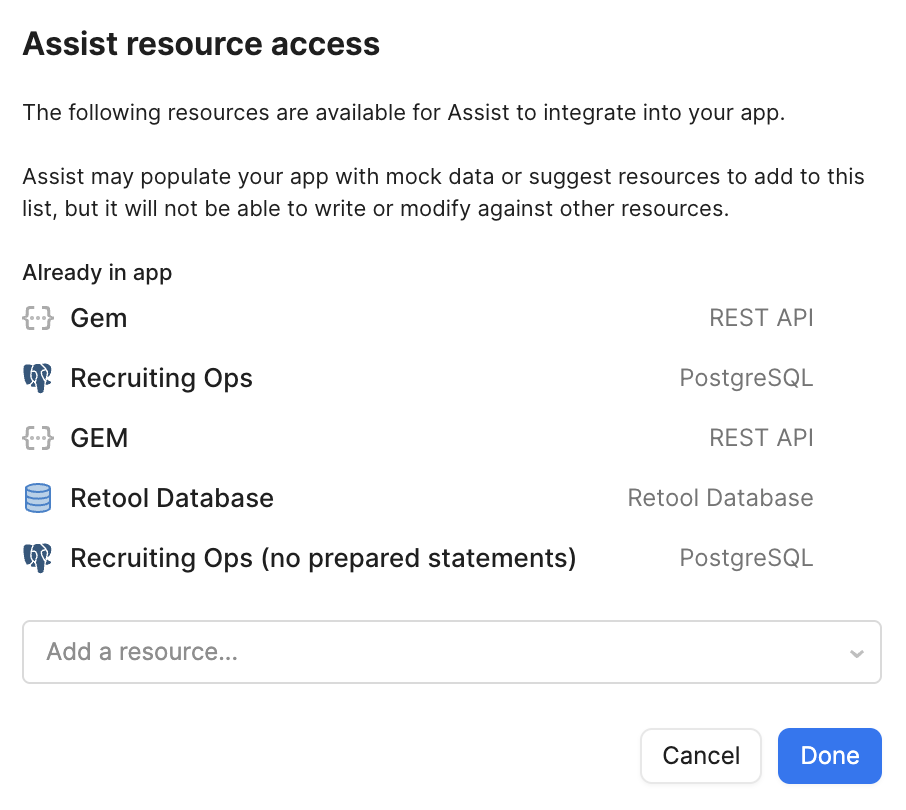
Task: Click the gray Retool Database type label on the right
Action: click(x=720, y=498)
